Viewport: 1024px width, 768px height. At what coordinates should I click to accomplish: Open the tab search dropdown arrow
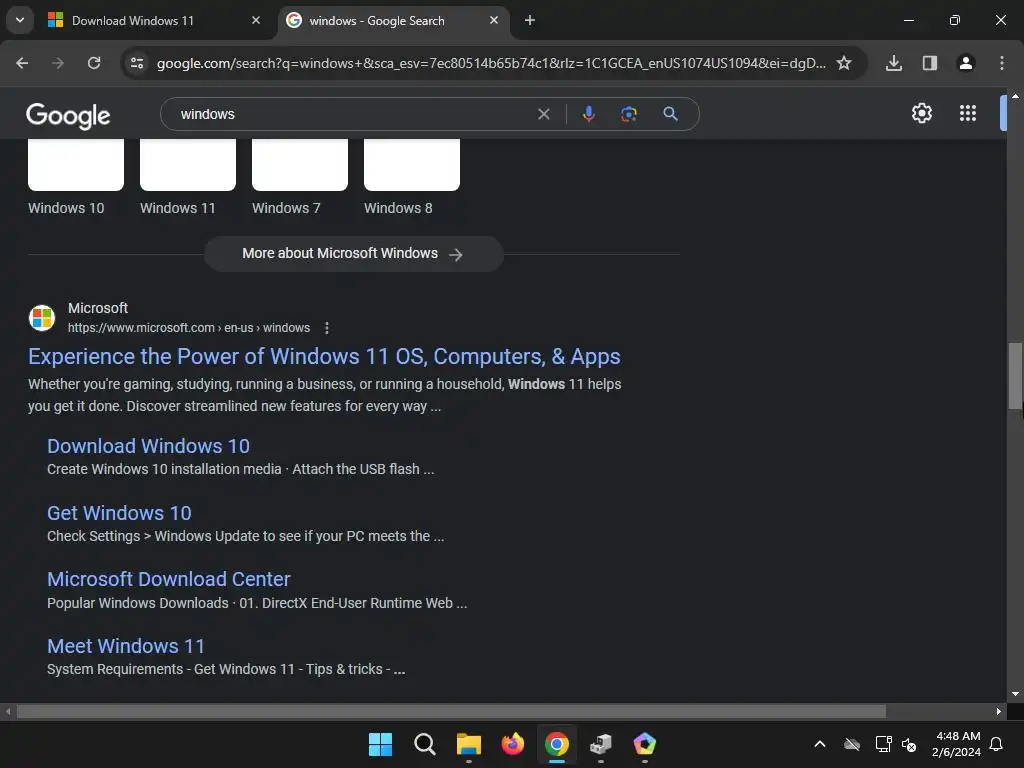click(20, 20)
